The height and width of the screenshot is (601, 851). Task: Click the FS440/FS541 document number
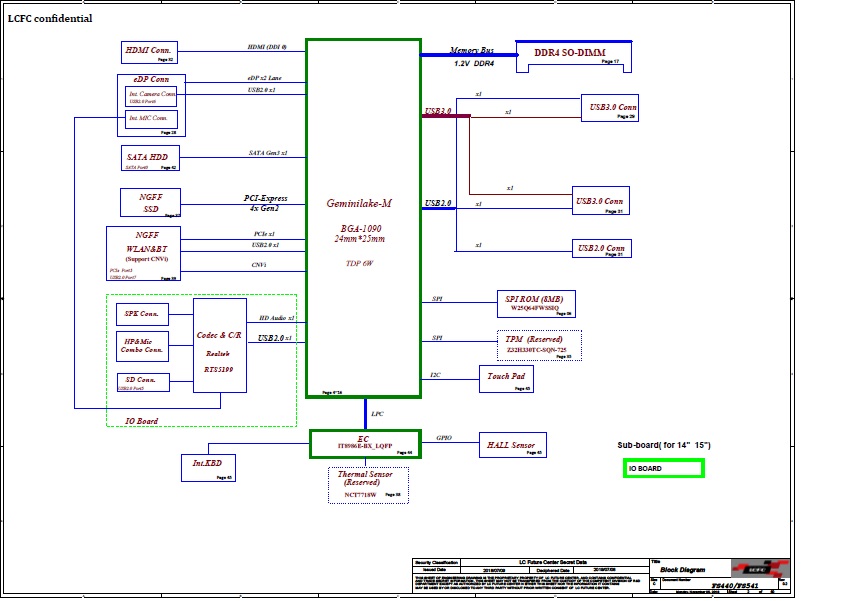[x=735, y=585]
